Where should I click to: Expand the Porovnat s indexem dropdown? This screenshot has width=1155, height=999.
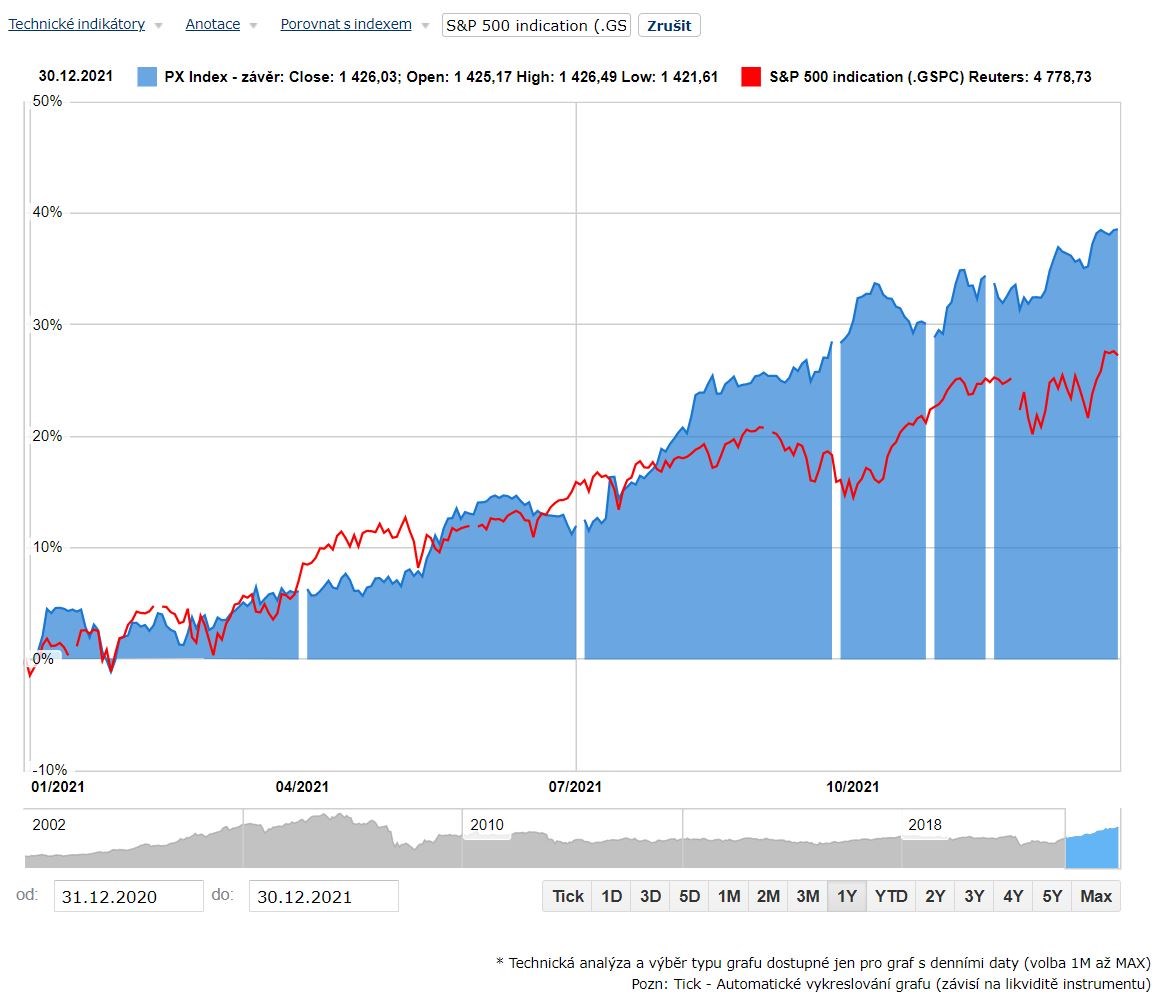345,24
